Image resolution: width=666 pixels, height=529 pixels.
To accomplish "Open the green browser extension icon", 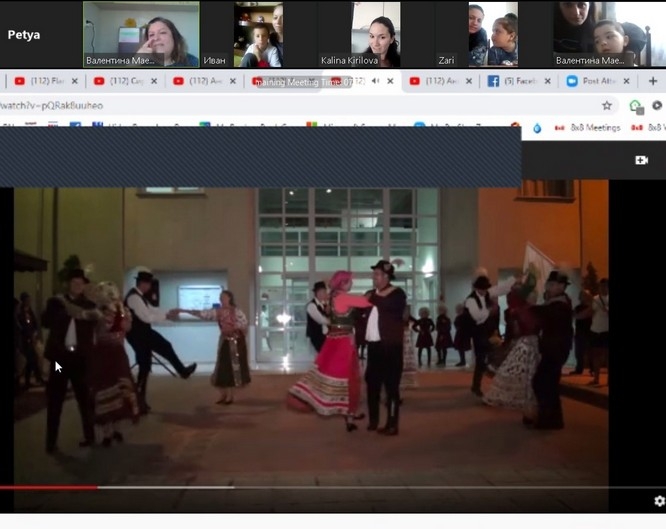I will point(635,106).
